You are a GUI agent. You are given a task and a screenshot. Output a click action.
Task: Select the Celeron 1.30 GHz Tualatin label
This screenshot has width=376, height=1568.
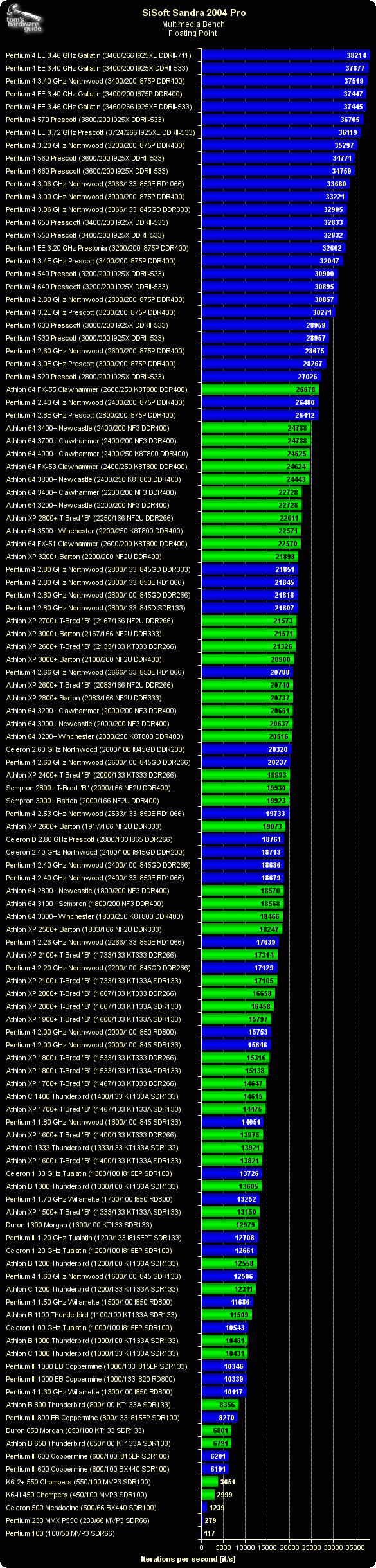pos(89,1173)
